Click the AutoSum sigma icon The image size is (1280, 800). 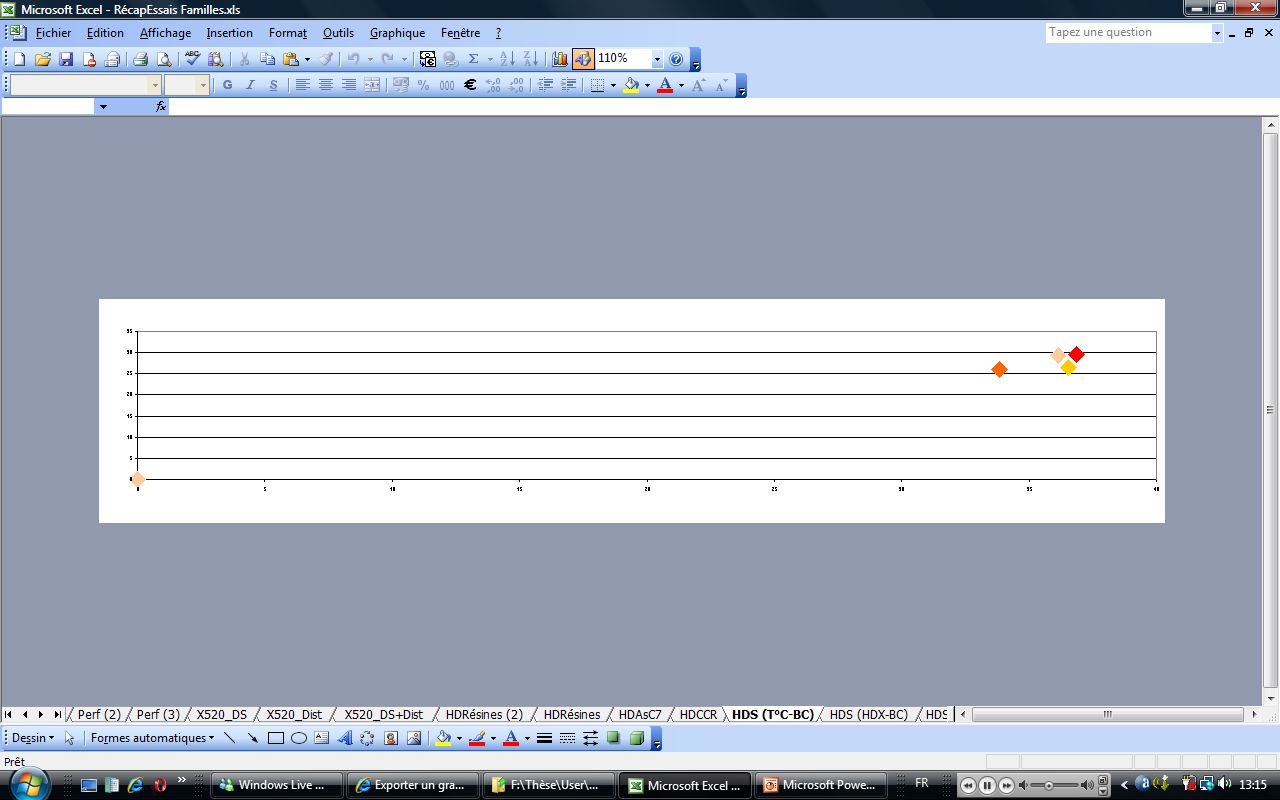click(474, 59)
